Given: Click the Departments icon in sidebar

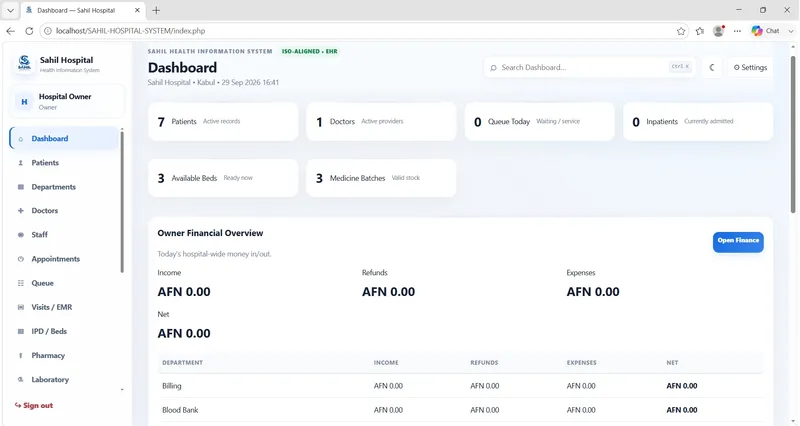Looking at the screenshot, I should [21, 187].
